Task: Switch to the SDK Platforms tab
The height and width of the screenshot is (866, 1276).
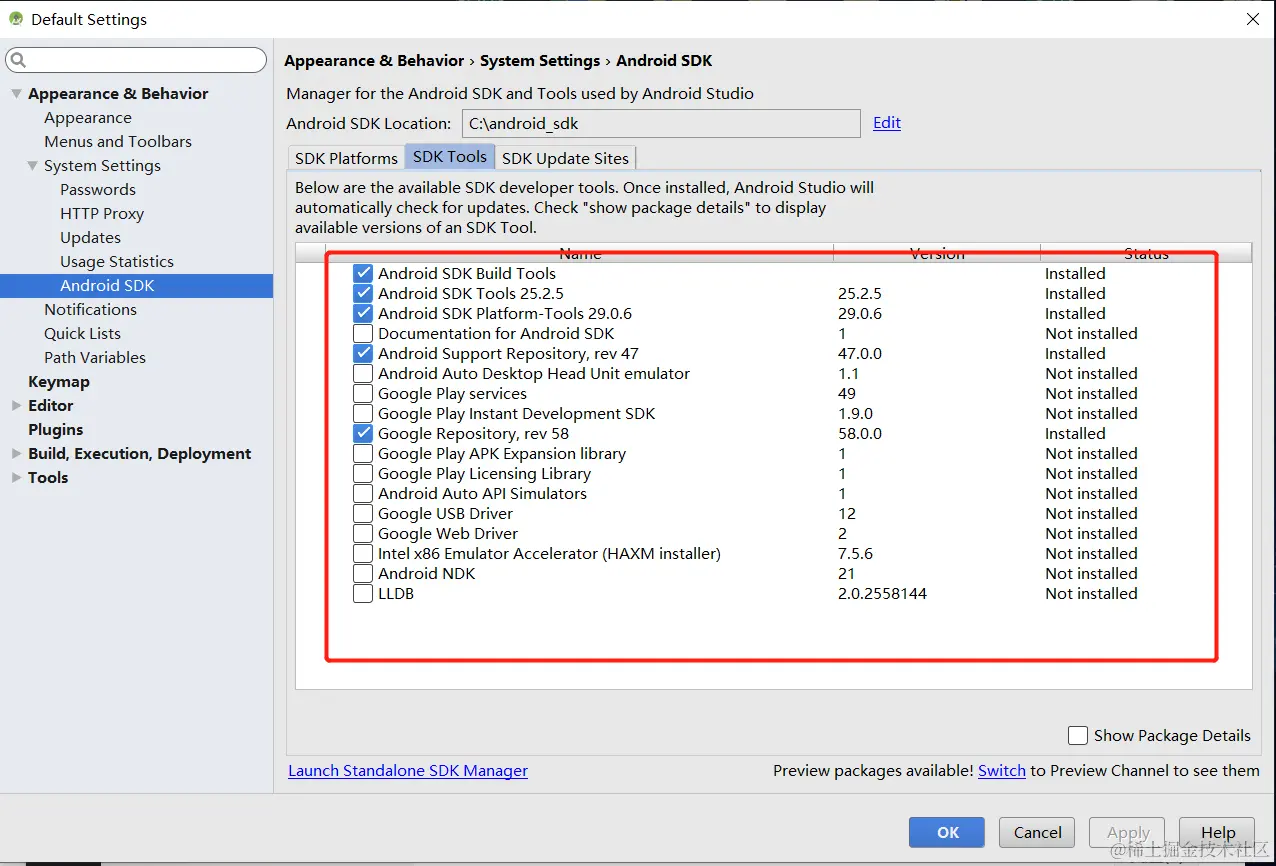Action: click(x=346, y=158)
